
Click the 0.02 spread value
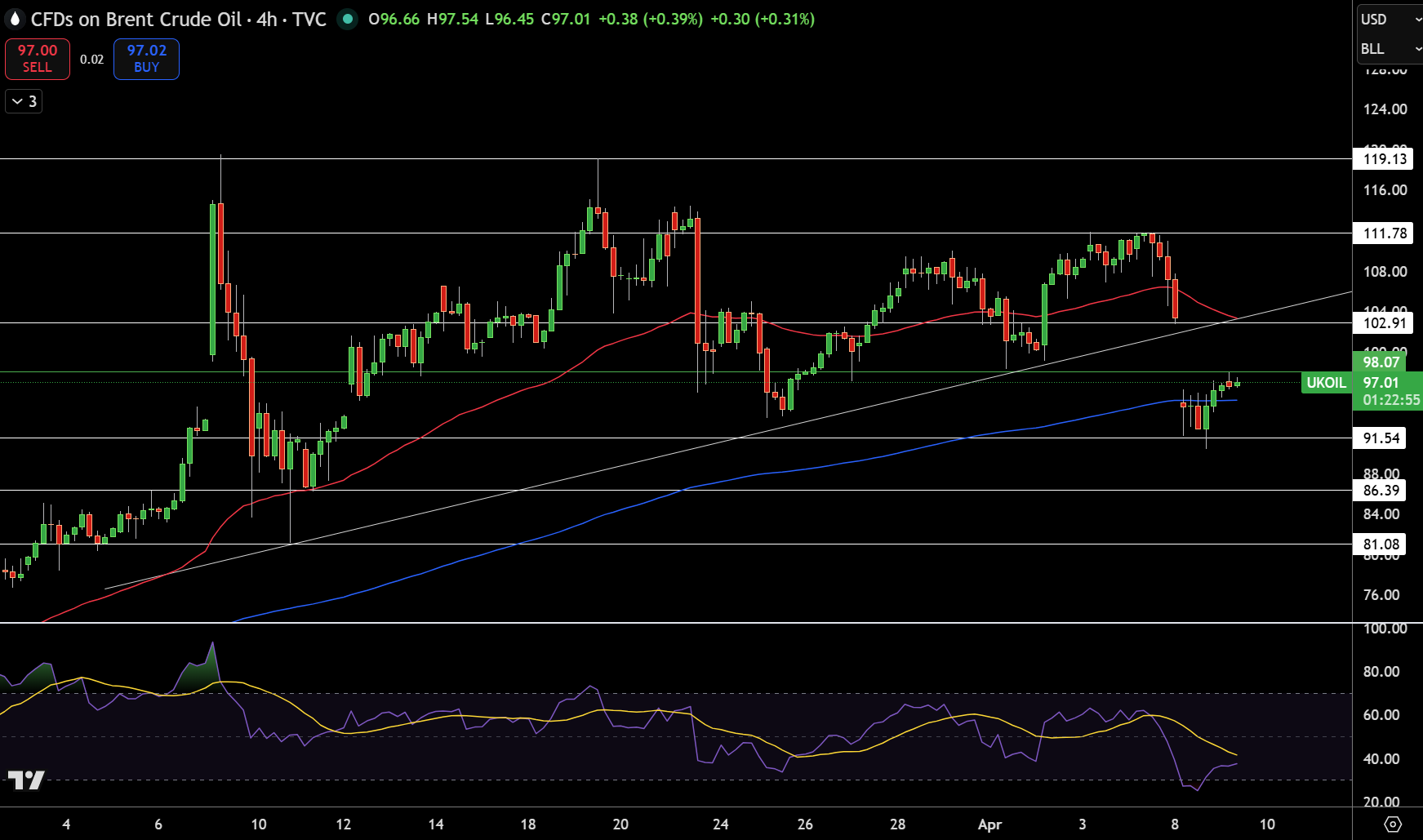click(x=91, y=59)
